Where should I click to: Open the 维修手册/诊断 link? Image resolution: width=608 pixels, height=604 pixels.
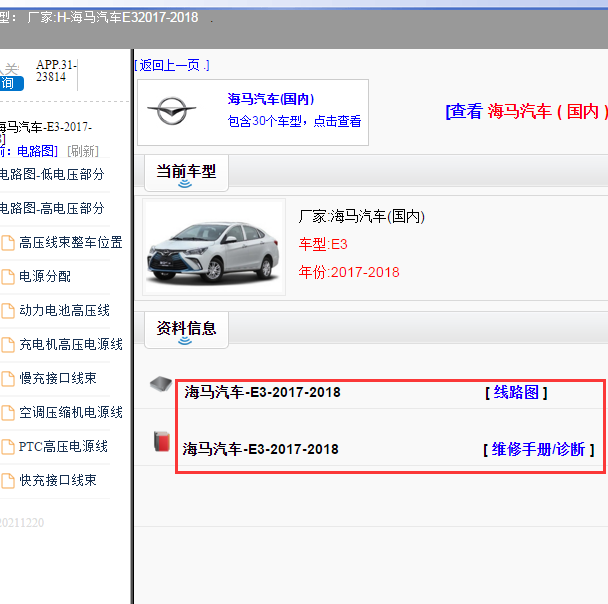click(538, 450)
